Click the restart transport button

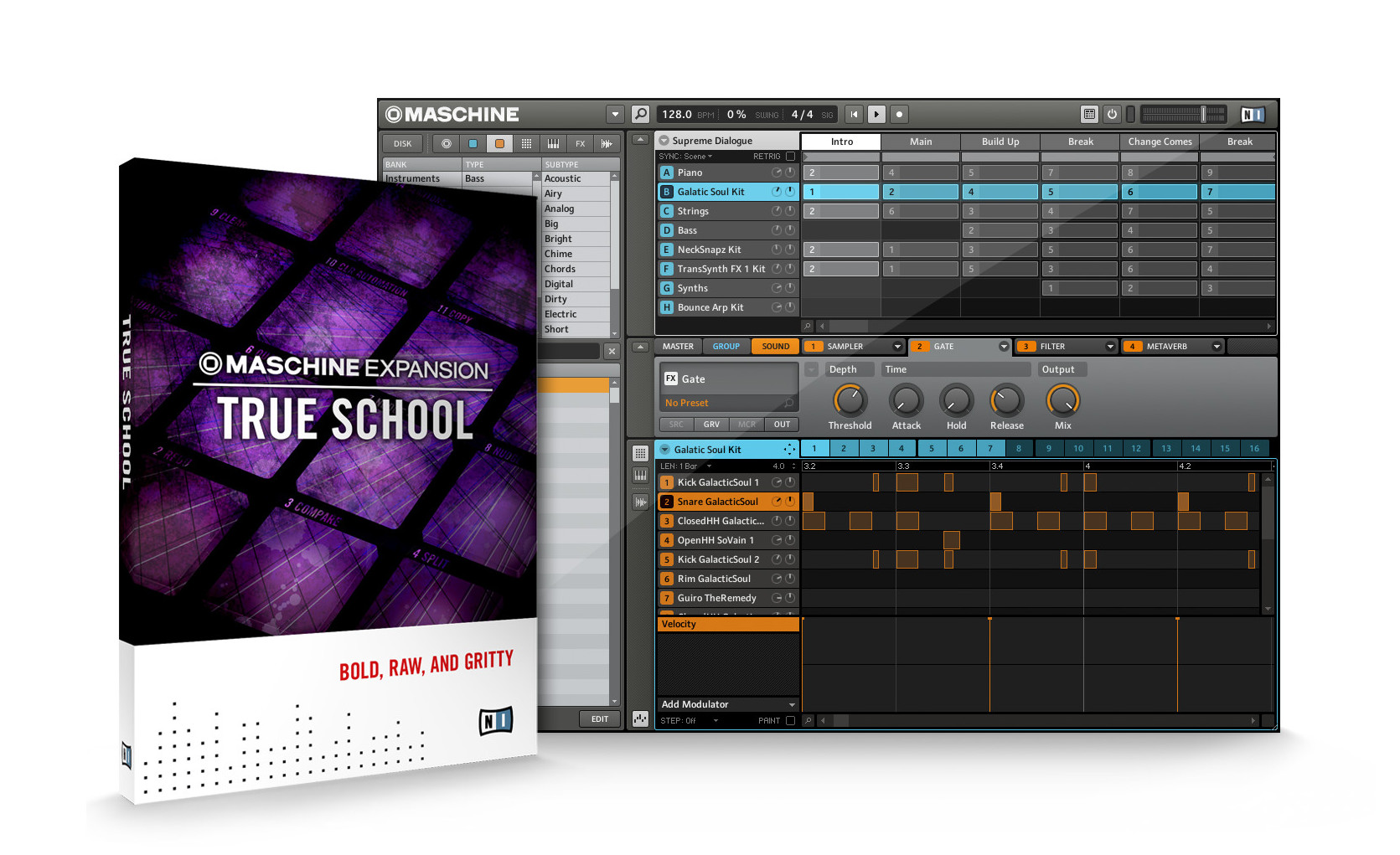click(854, 114)
